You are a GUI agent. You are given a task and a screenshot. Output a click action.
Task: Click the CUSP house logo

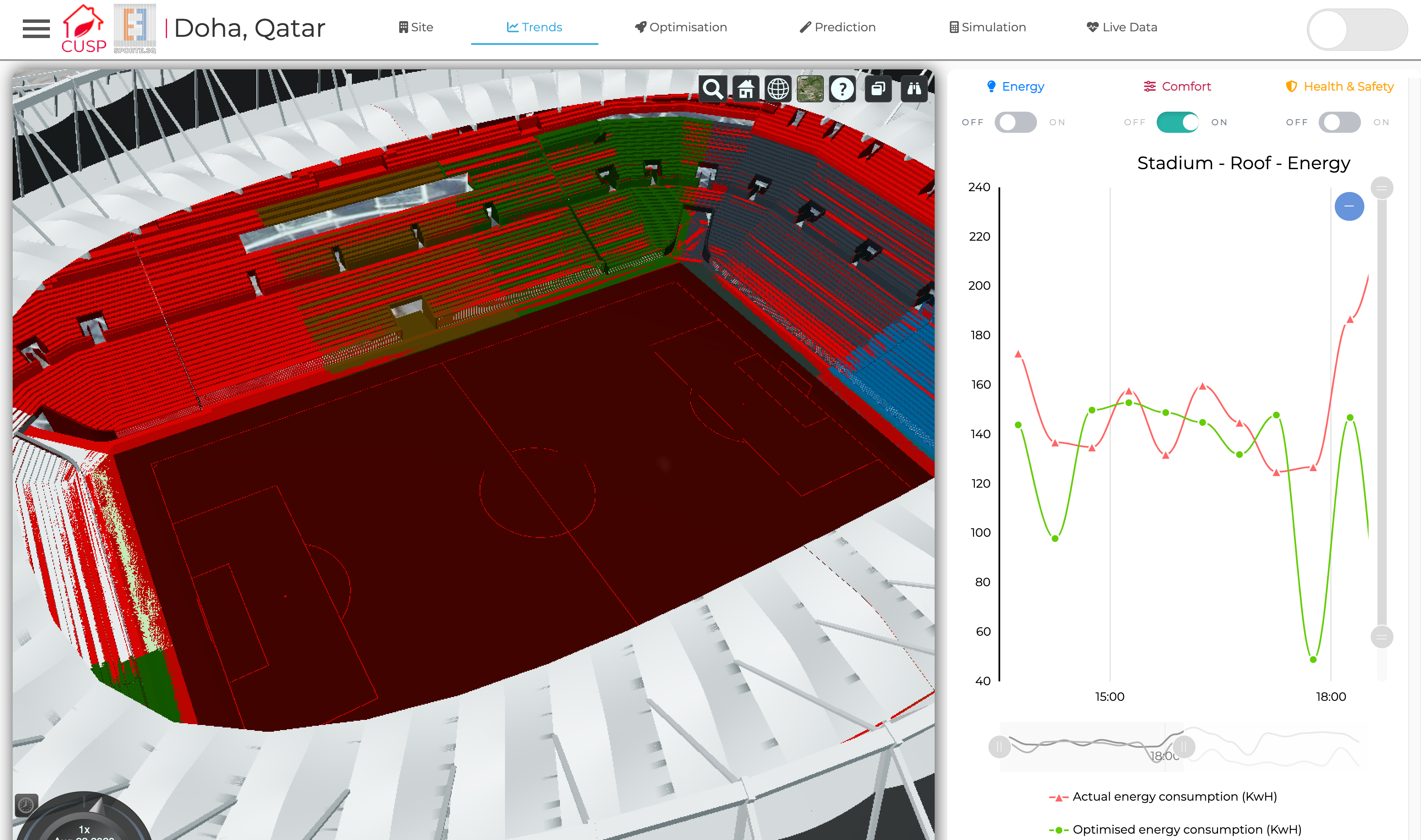tap(83, 28)
